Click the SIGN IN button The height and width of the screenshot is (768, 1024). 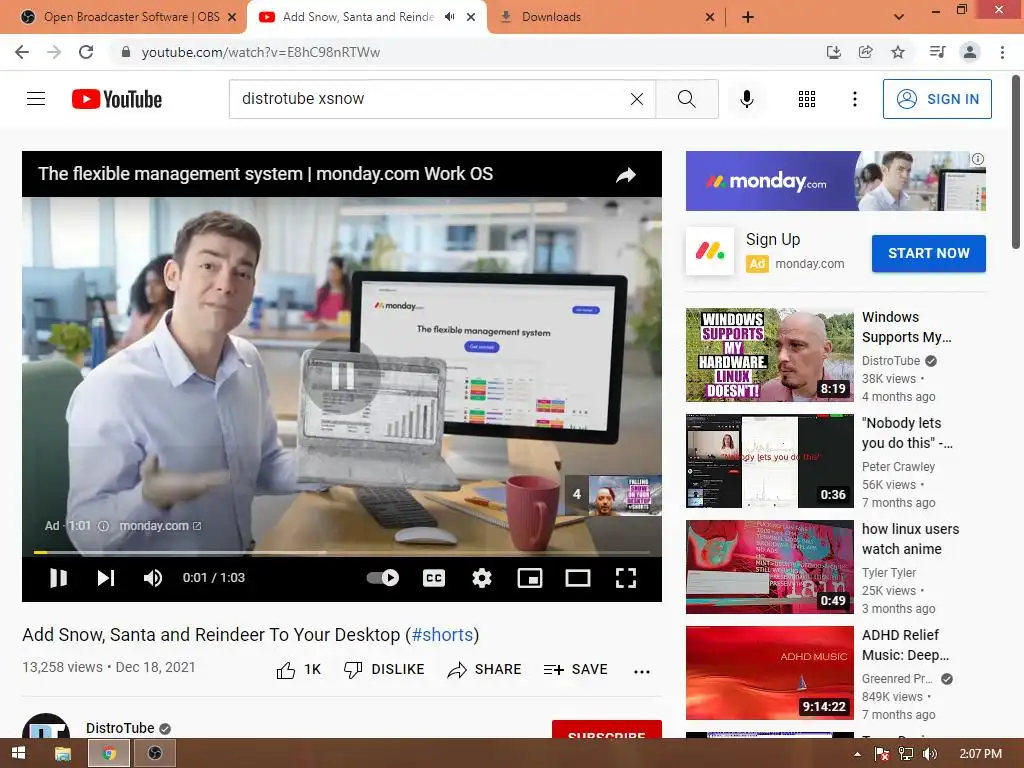click(x=937, y=99)
